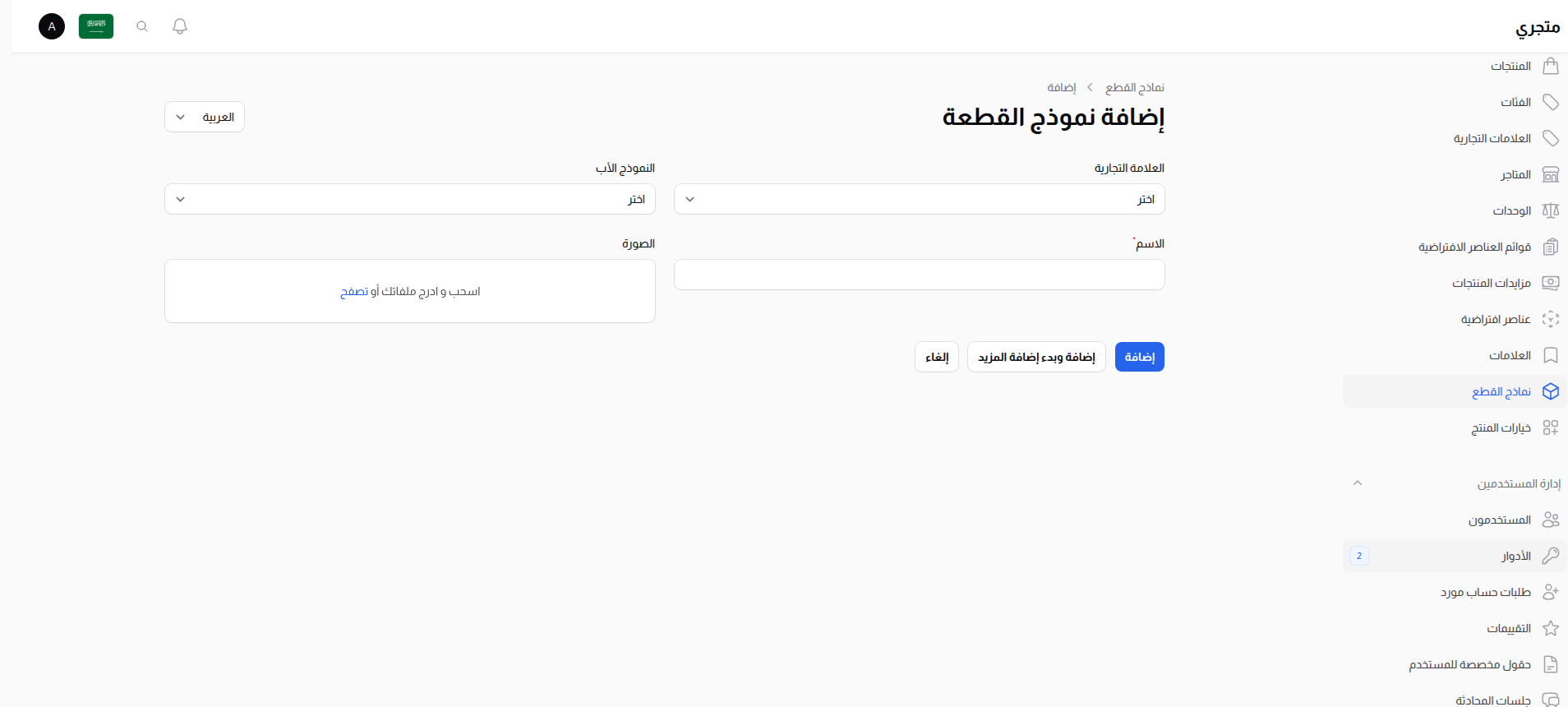Click العلامات التجارية tag icon
1568x707 pixels.
(1551, 138)
